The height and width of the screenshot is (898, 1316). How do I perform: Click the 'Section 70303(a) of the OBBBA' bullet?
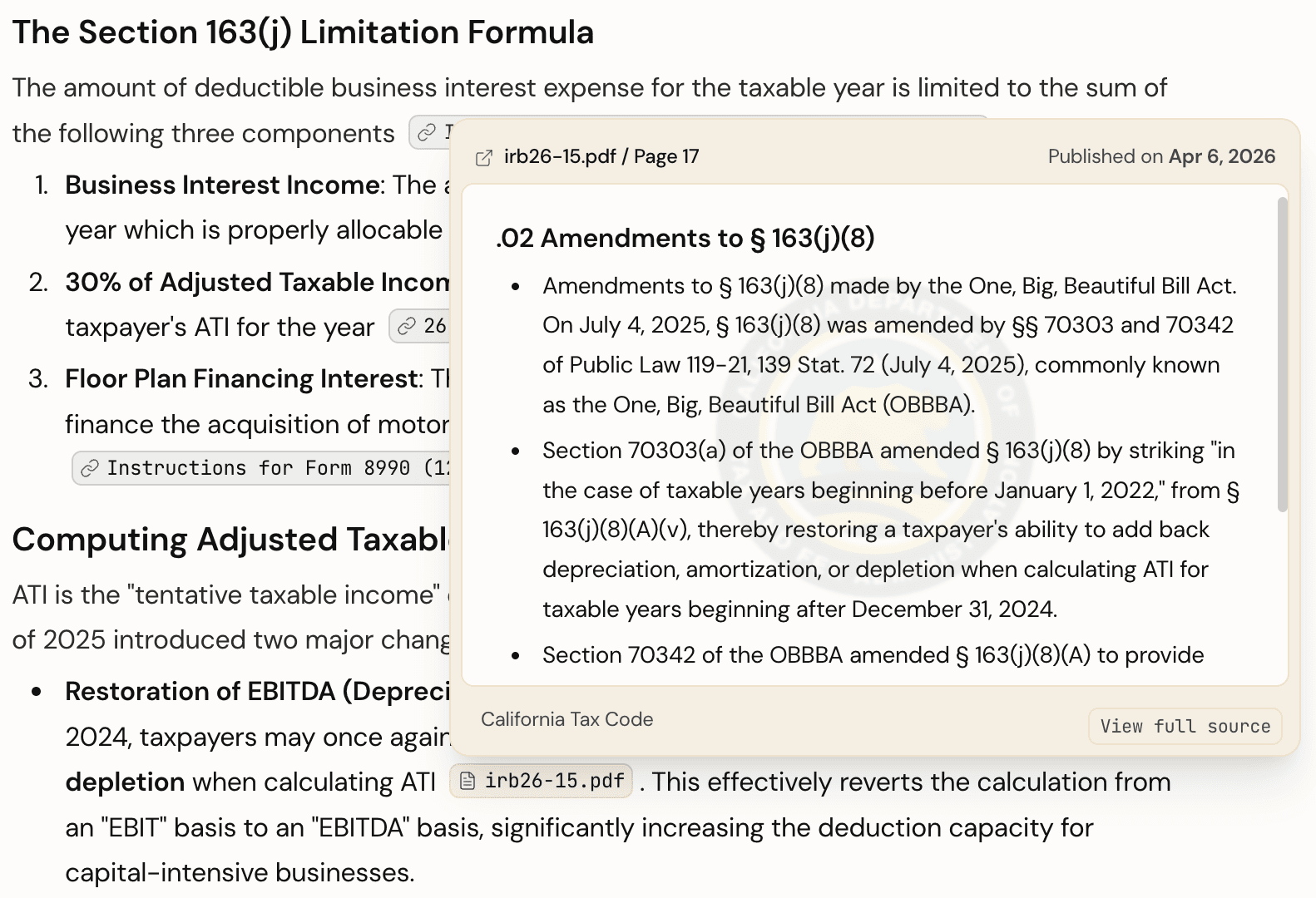891,530
